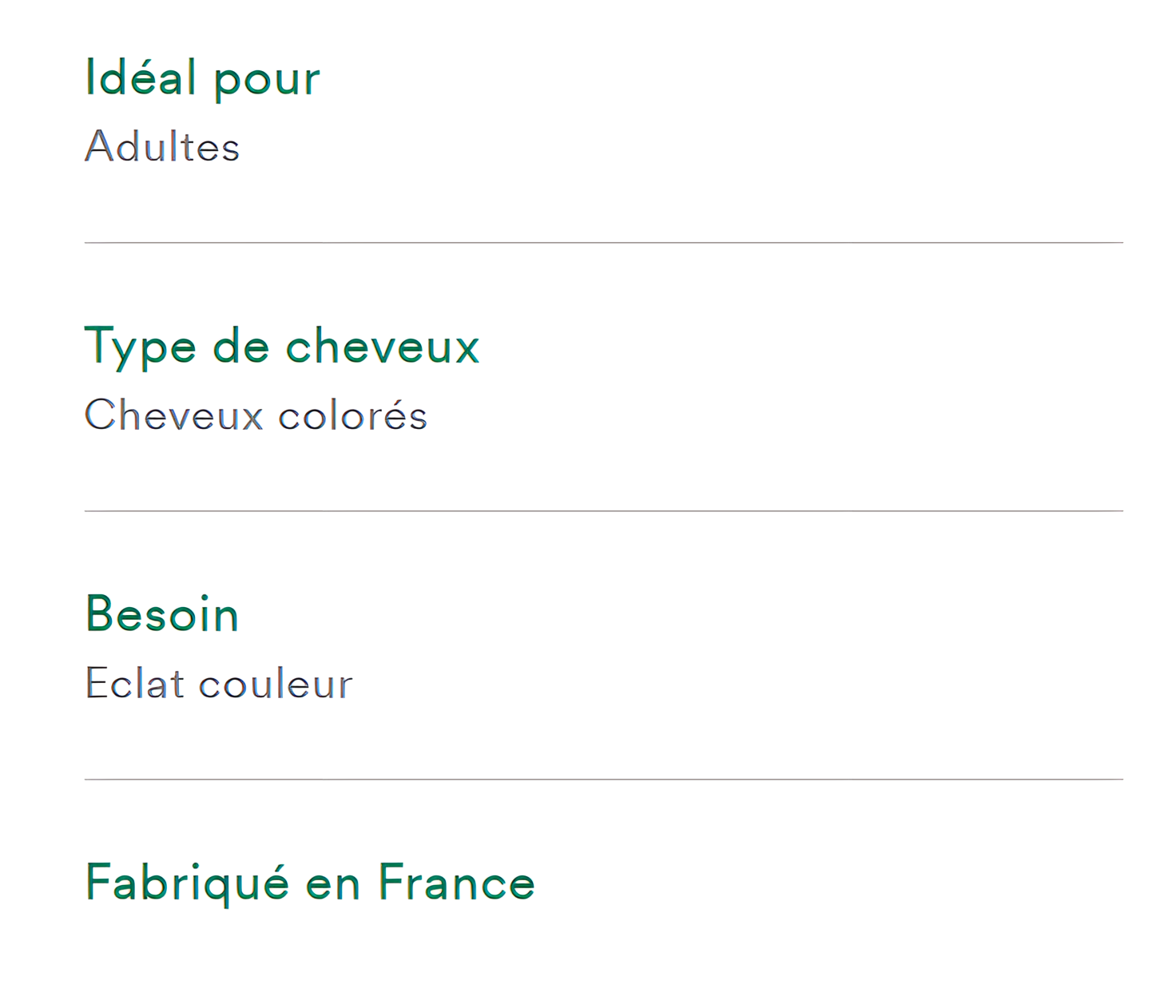Click the word 'colorés' in gray text

coord(353,415)
